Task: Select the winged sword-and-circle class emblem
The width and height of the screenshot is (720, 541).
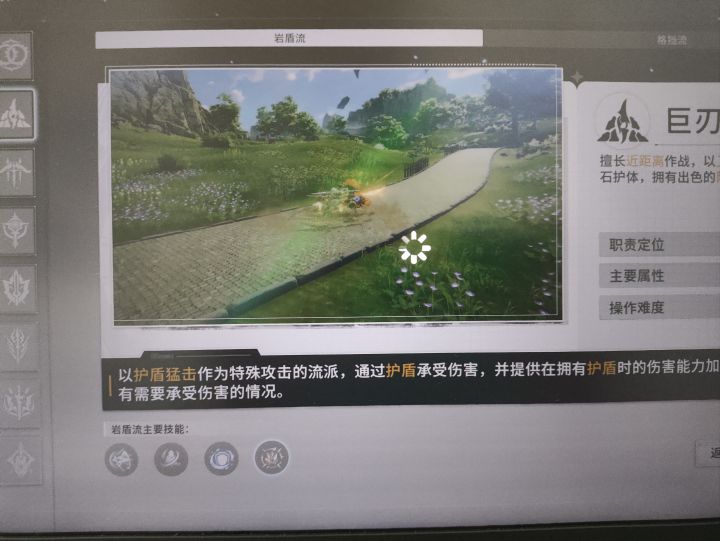Action: click(17, 231)
